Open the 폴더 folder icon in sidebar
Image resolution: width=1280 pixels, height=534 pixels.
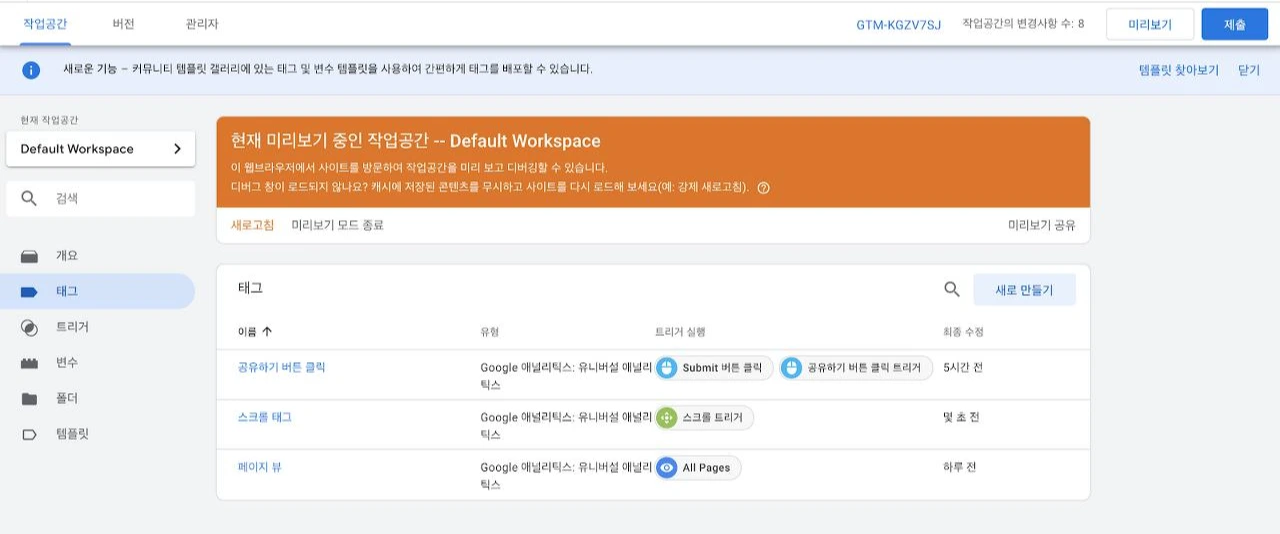click(29, 399)
